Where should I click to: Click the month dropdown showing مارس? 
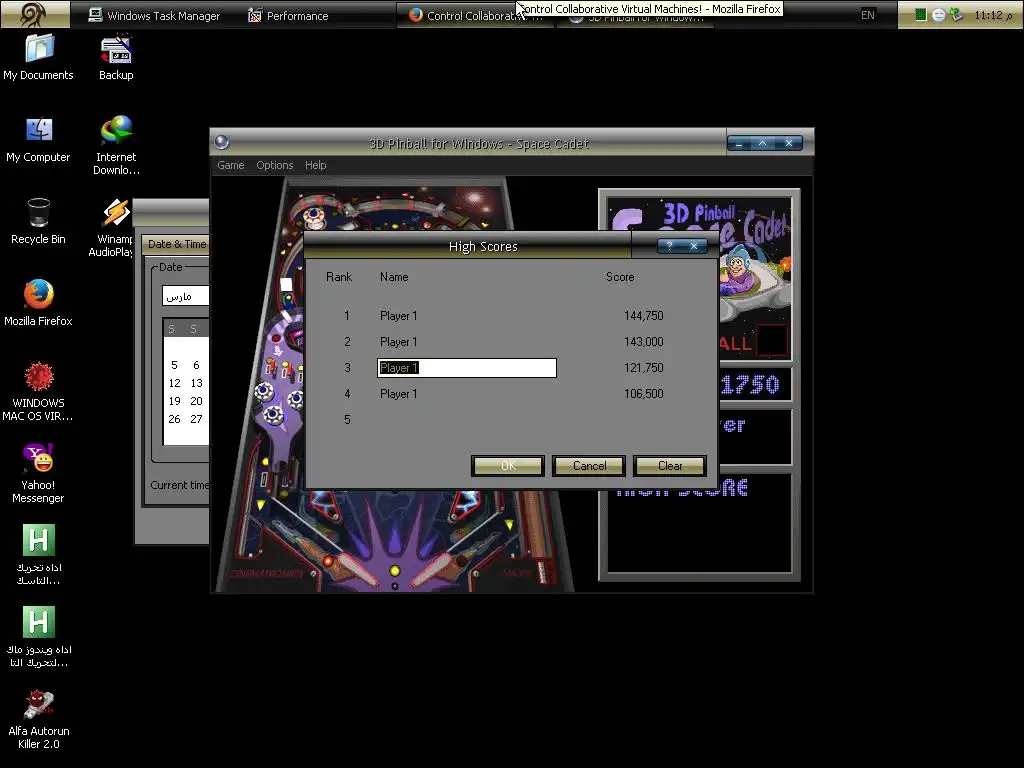pos(186,296)
